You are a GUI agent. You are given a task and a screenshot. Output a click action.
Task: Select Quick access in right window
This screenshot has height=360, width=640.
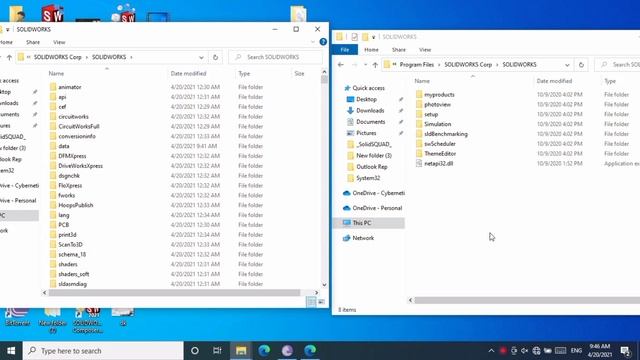[368, 88]
